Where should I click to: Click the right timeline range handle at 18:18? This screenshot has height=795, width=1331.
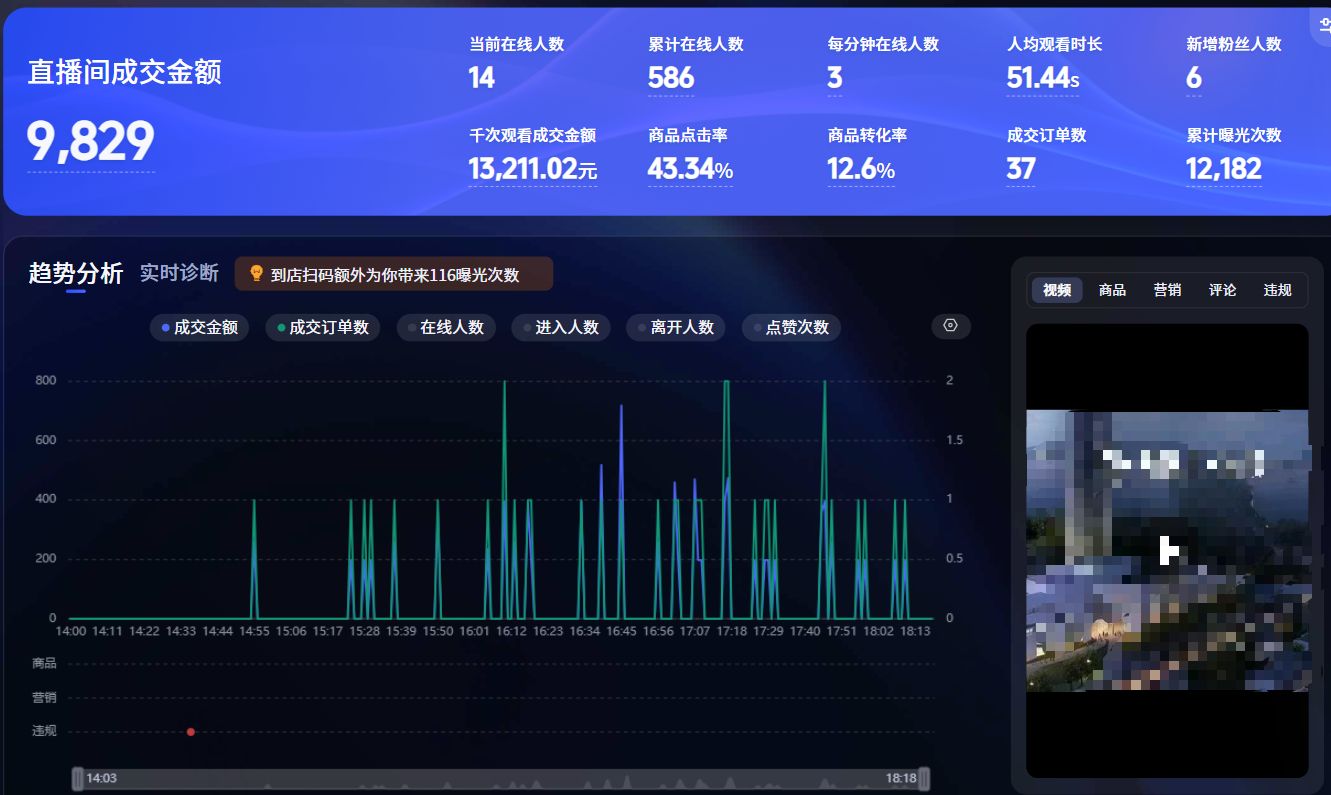pos(924,778)
